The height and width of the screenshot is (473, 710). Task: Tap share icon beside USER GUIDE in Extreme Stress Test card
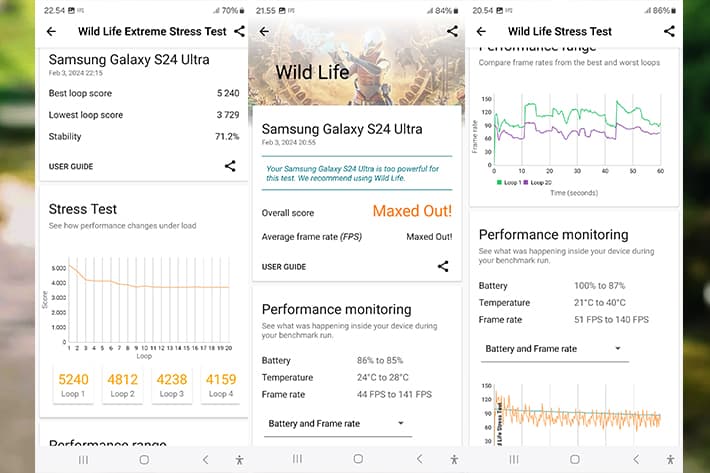coord(230,166)
